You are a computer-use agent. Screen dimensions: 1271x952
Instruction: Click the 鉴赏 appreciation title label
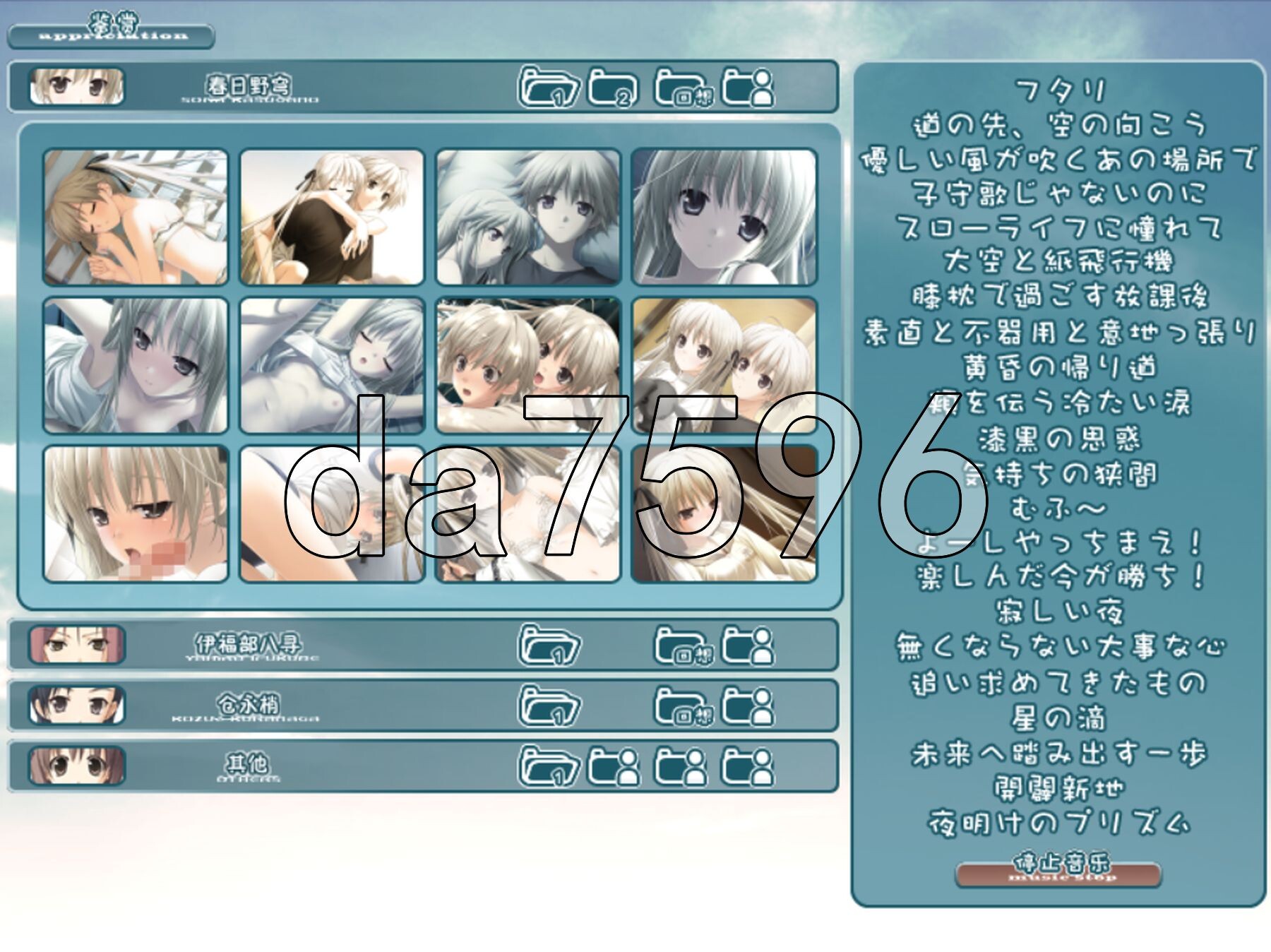pos(112,32)
